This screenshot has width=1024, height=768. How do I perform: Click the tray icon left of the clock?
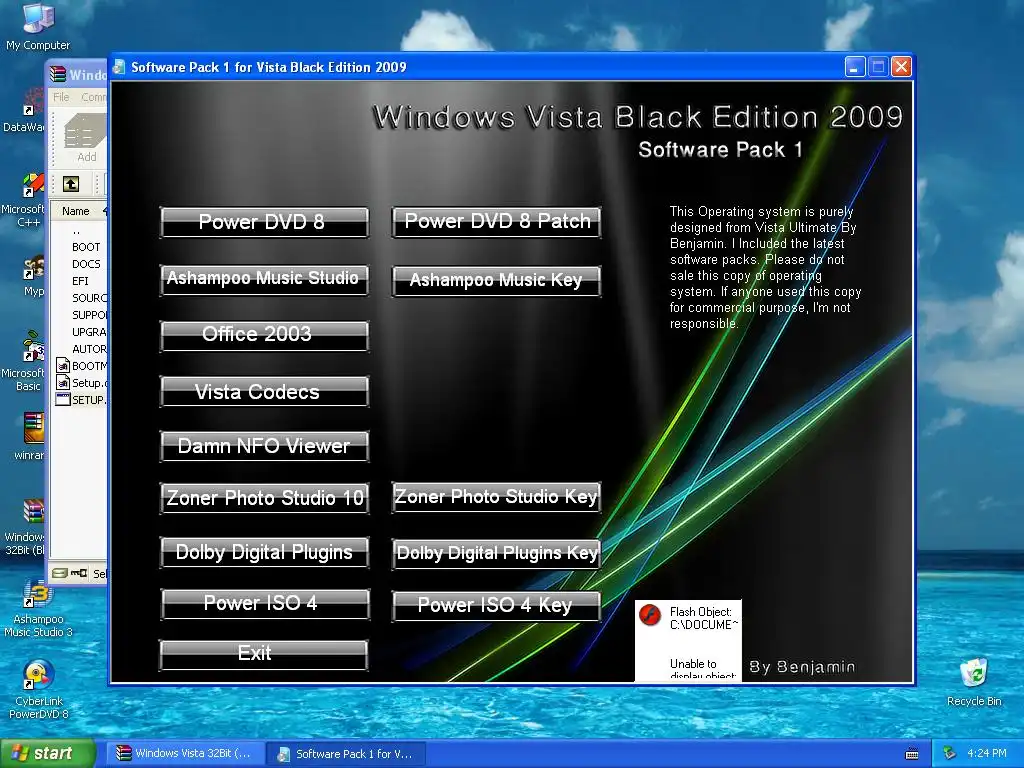(950, 754)
